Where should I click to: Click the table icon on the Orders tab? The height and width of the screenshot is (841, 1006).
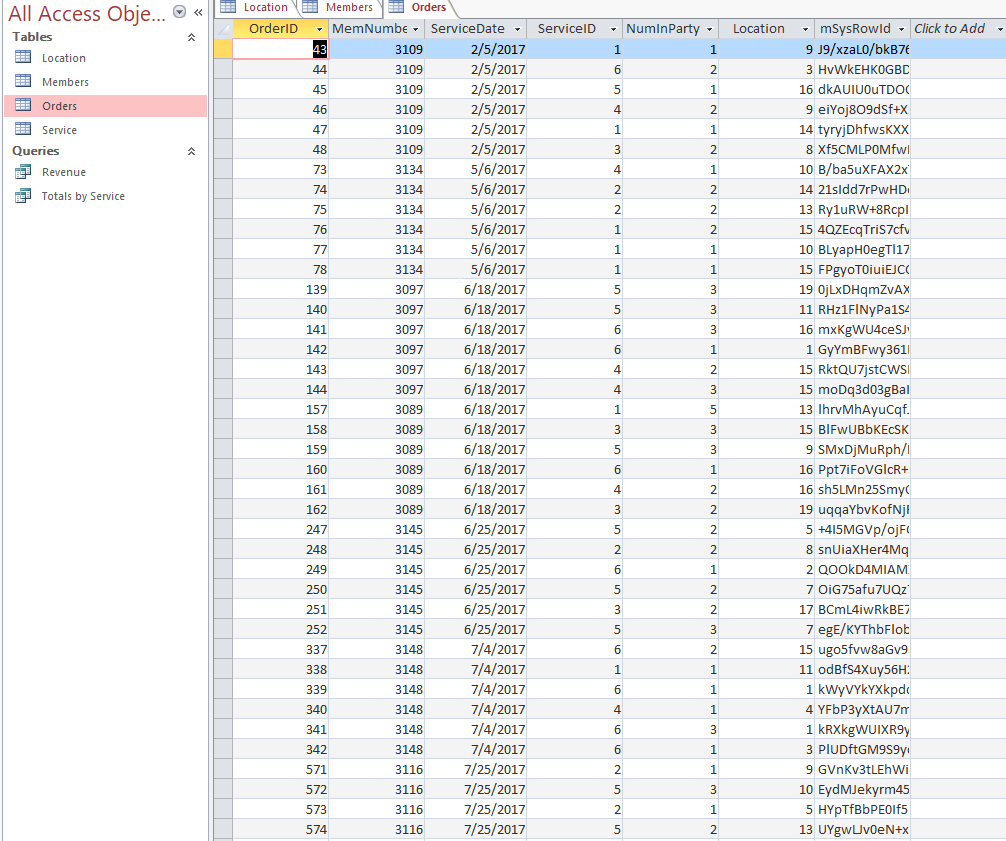(x=396, y=7)
